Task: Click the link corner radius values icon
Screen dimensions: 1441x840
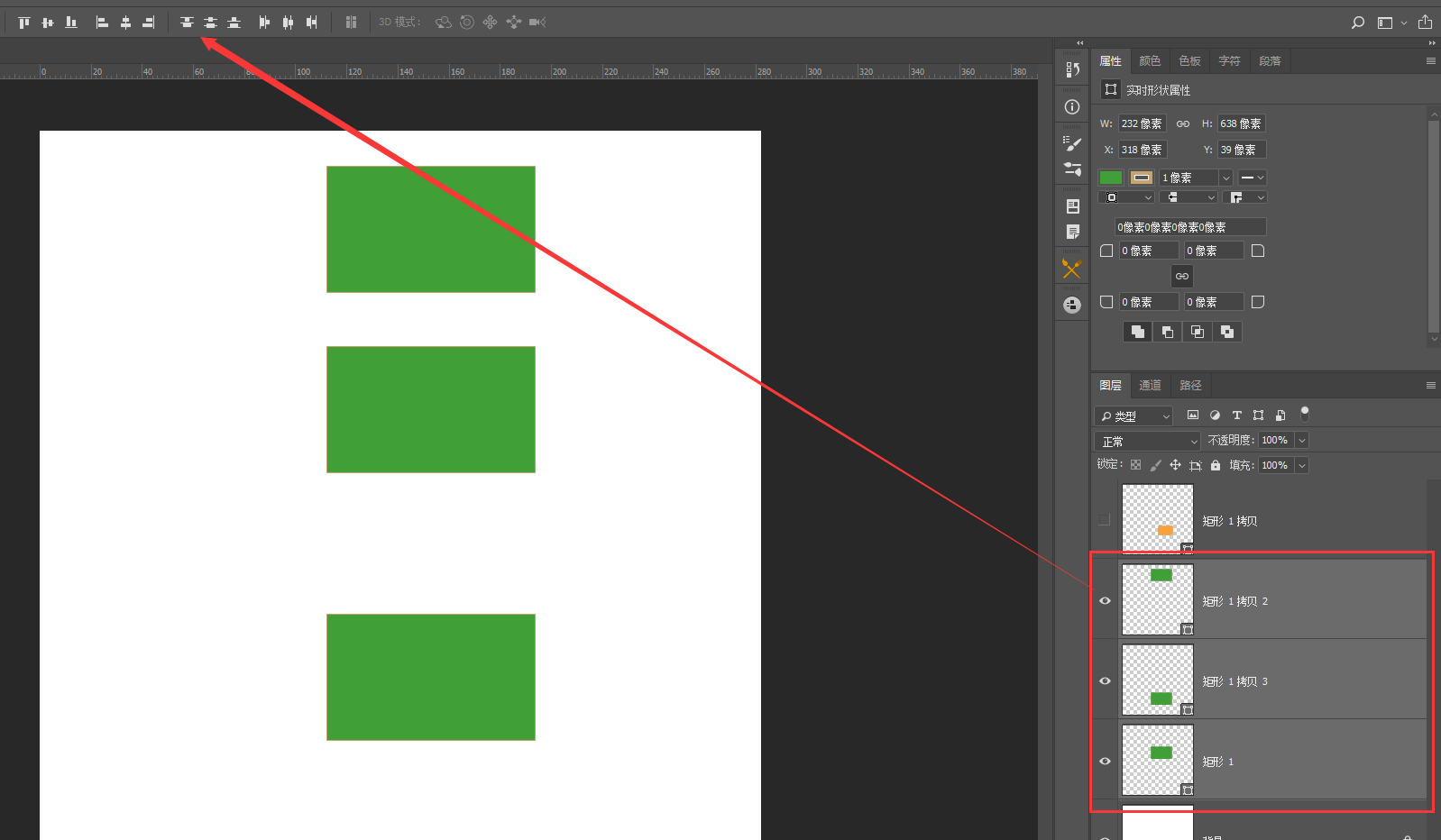Action: point(1182,276)
